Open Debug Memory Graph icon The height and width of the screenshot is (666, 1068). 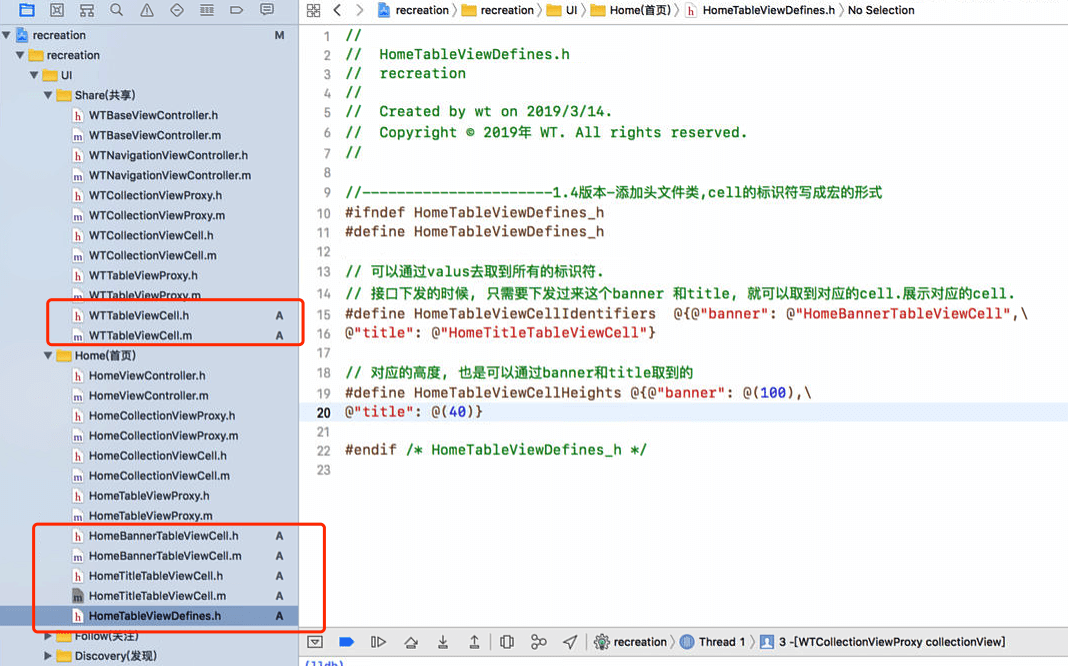539,641
